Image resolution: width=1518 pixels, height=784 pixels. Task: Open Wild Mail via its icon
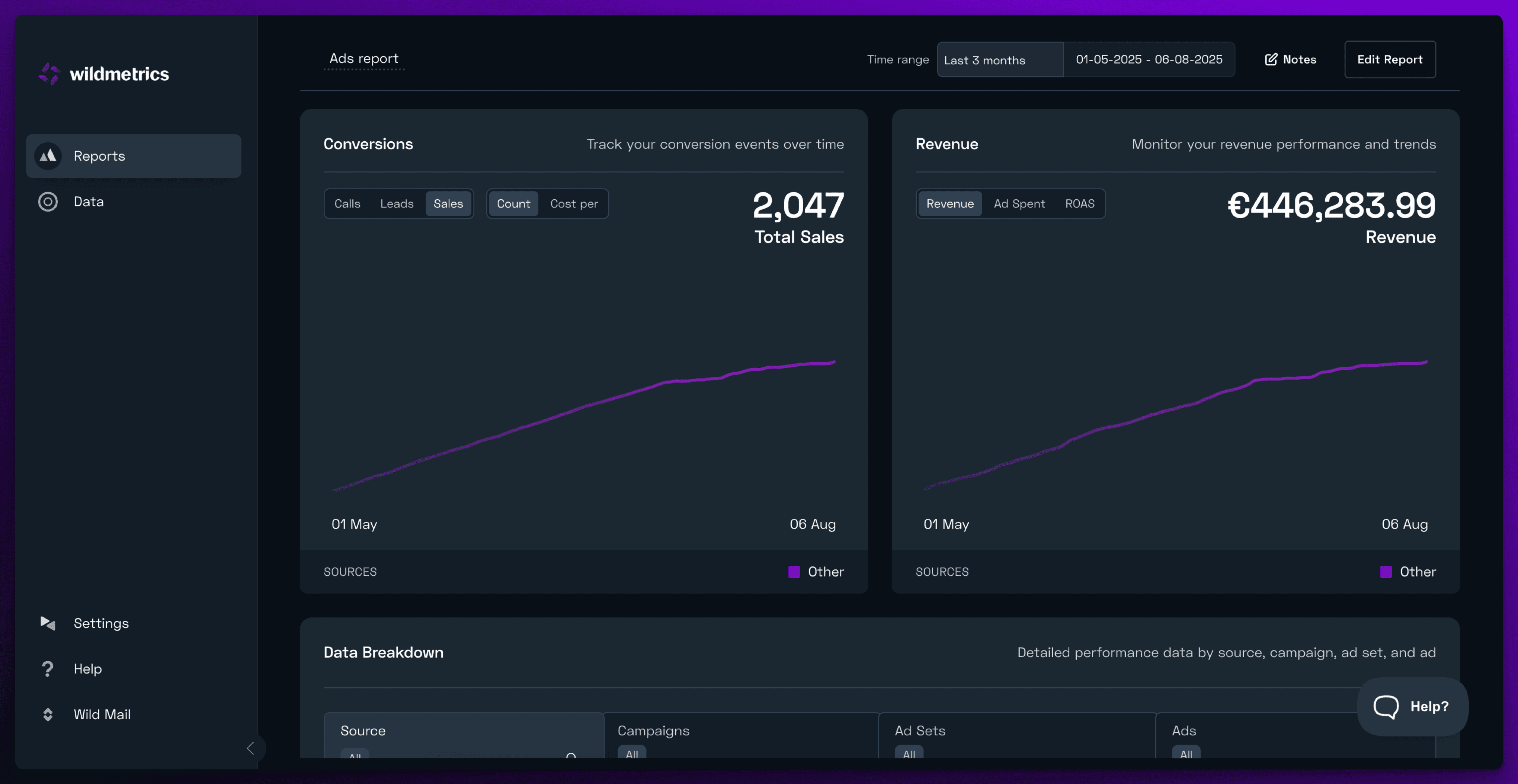click(48, 714)
